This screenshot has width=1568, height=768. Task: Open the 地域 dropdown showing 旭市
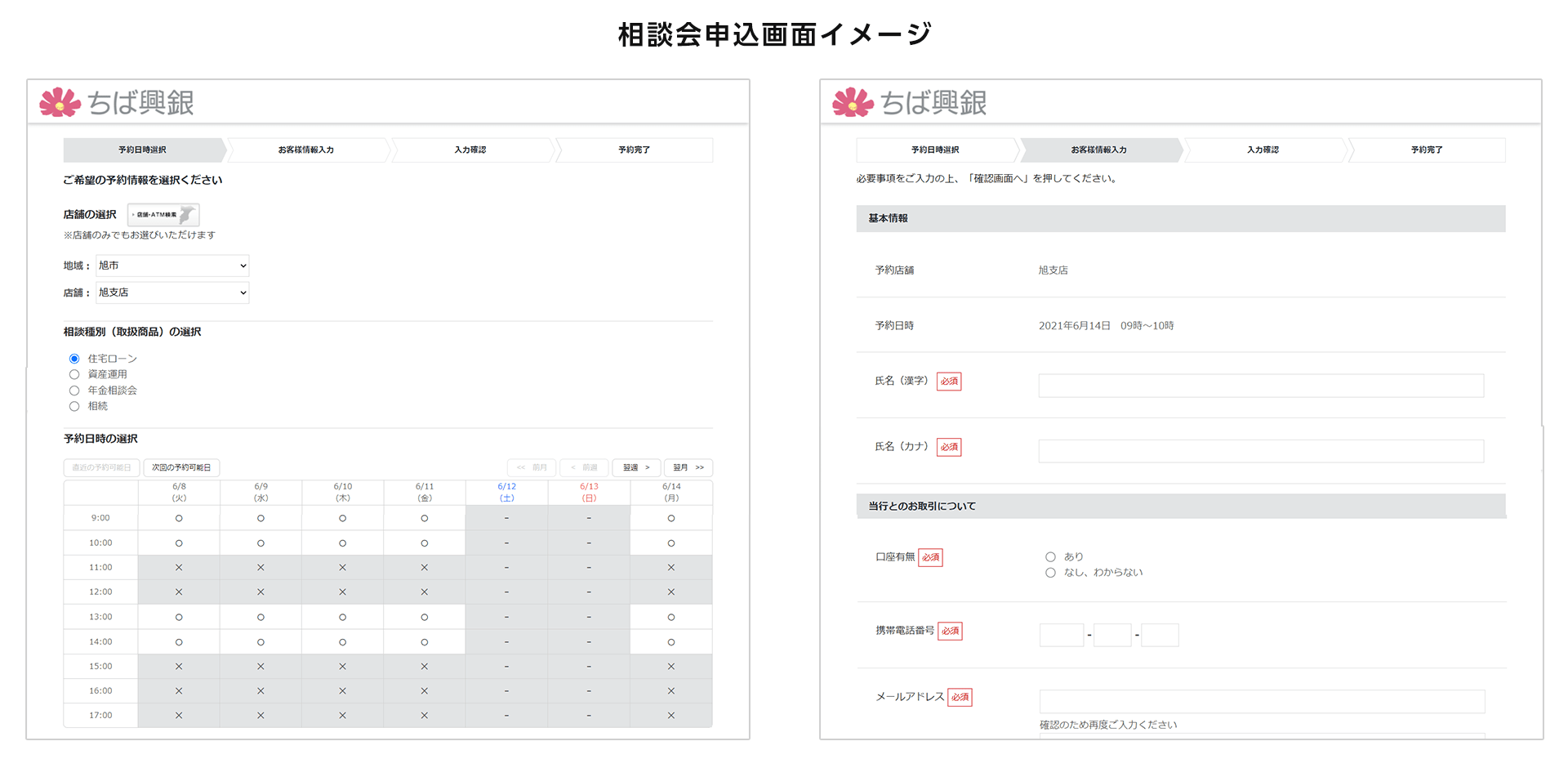point(172,266)
